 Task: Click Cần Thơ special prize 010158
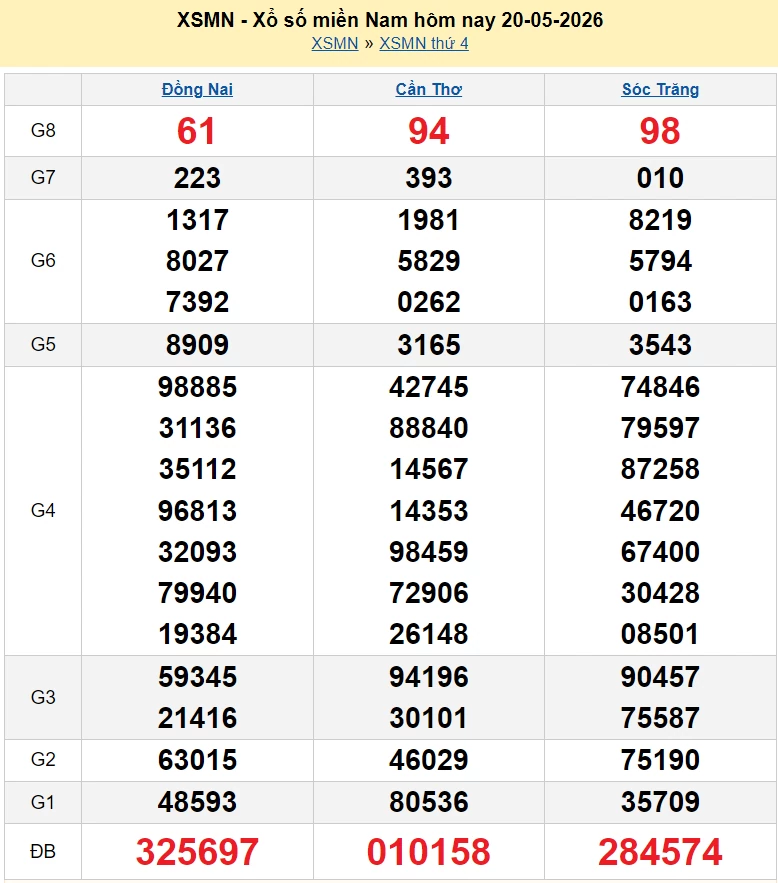pos(429,852)
